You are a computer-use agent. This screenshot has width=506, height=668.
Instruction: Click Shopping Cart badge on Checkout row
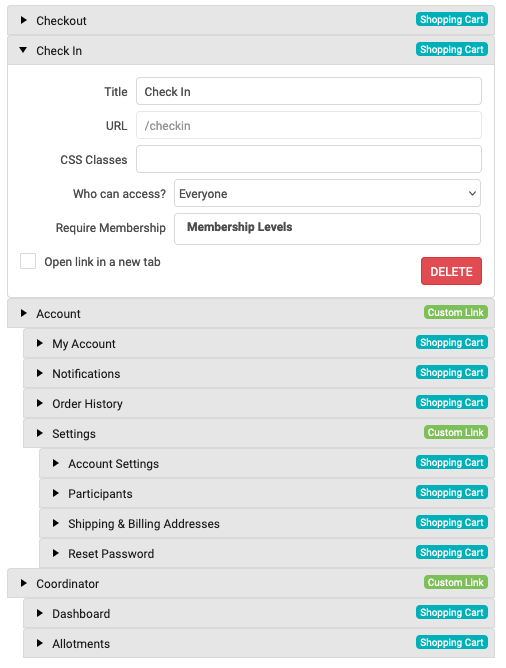(x=451, y=20)
